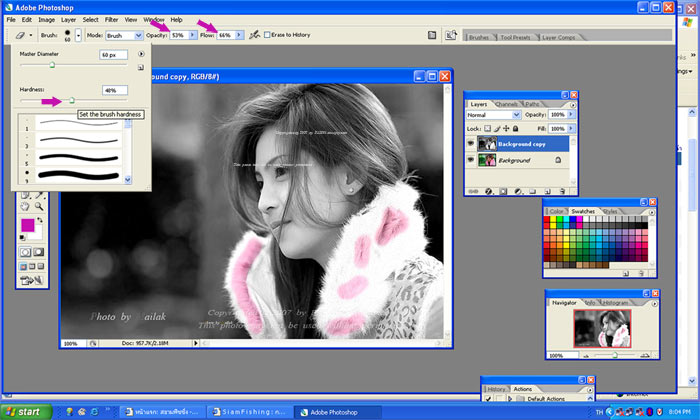Toggle lock transparent pixels
The image size is (700, 420).
(488, 129)
